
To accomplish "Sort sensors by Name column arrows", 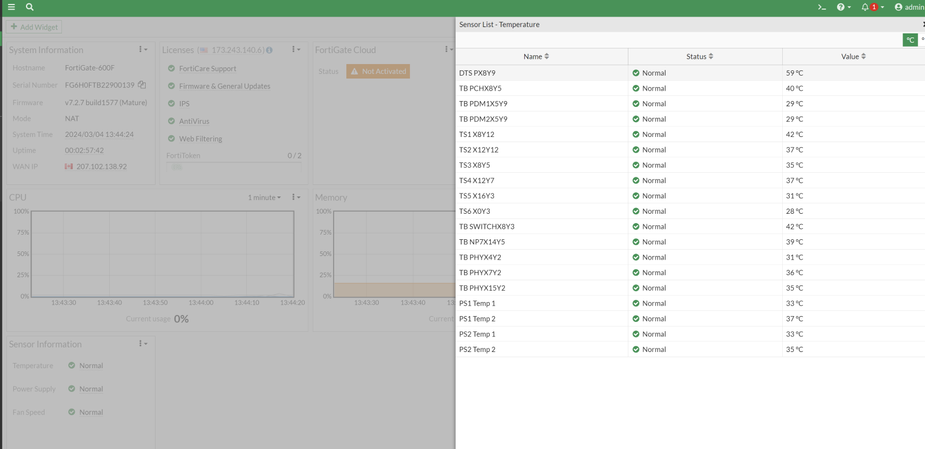I will tap(547, 57).
